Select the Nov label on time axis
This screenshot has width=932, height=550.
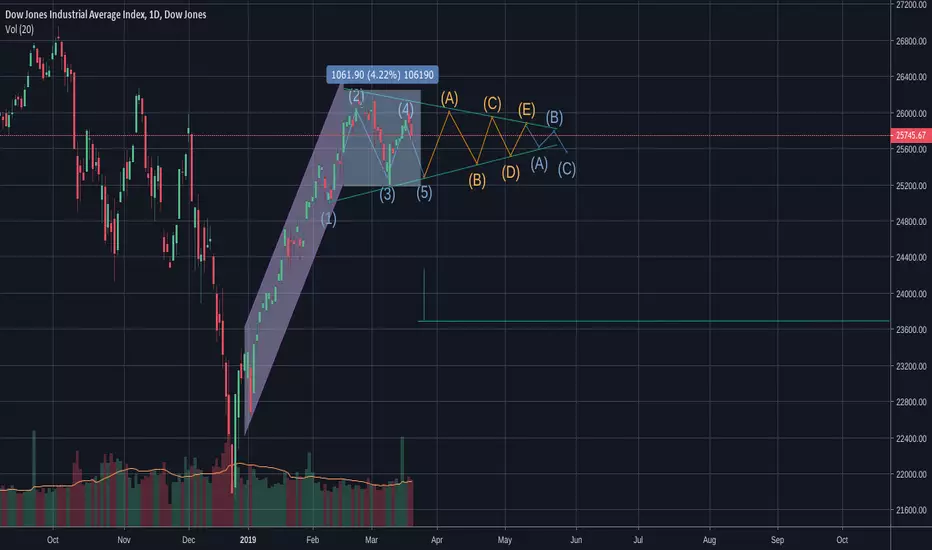[x=124, y=540]
